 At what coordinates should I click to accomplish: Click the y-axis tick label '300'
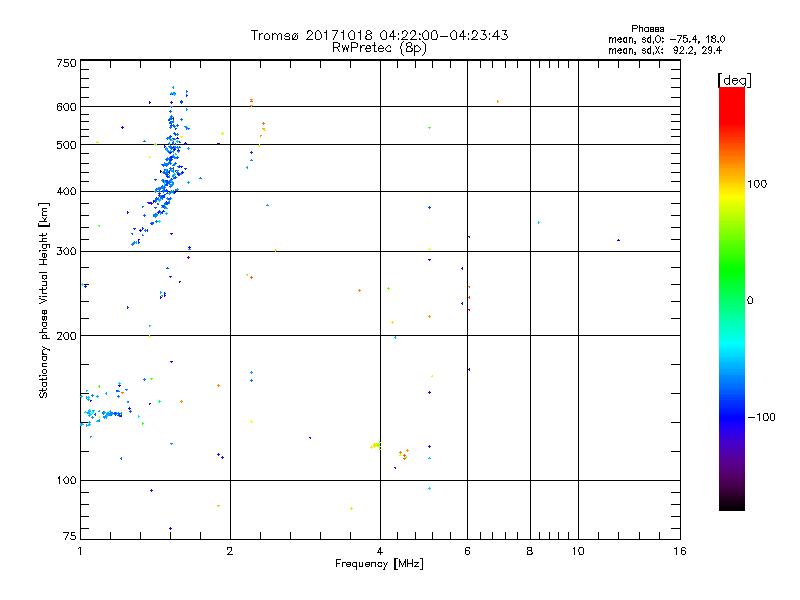click(66, 251)
